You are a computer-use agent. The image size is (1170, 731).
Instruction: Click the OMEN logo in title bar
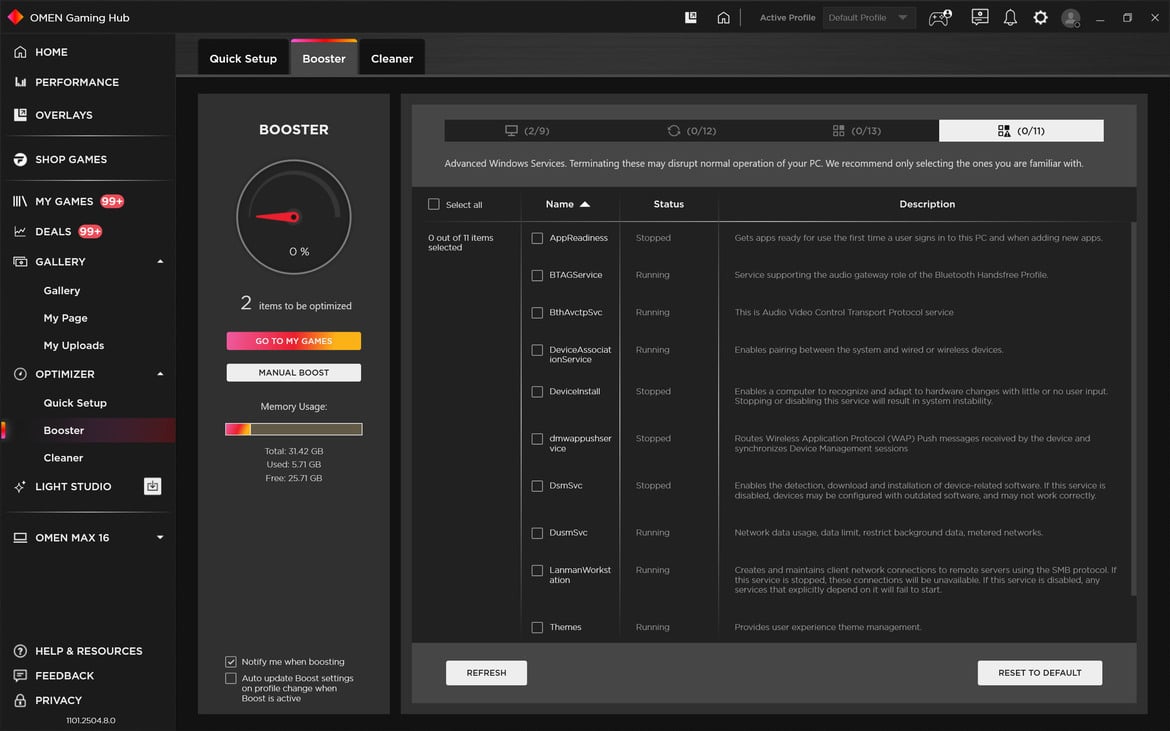pos(15,17)
